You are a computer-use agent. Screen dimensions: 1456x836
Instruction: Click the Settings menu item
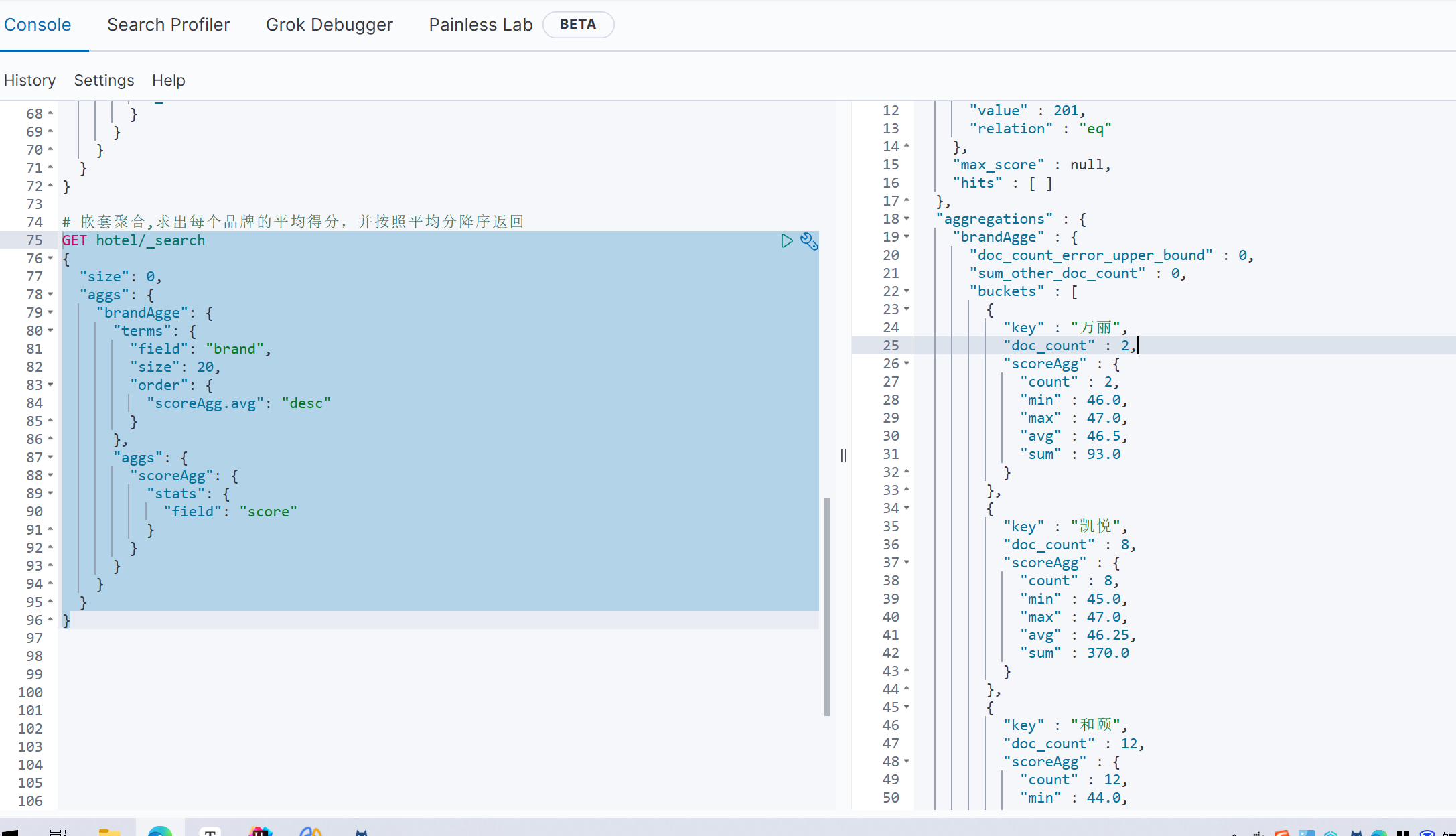(103, 80)
